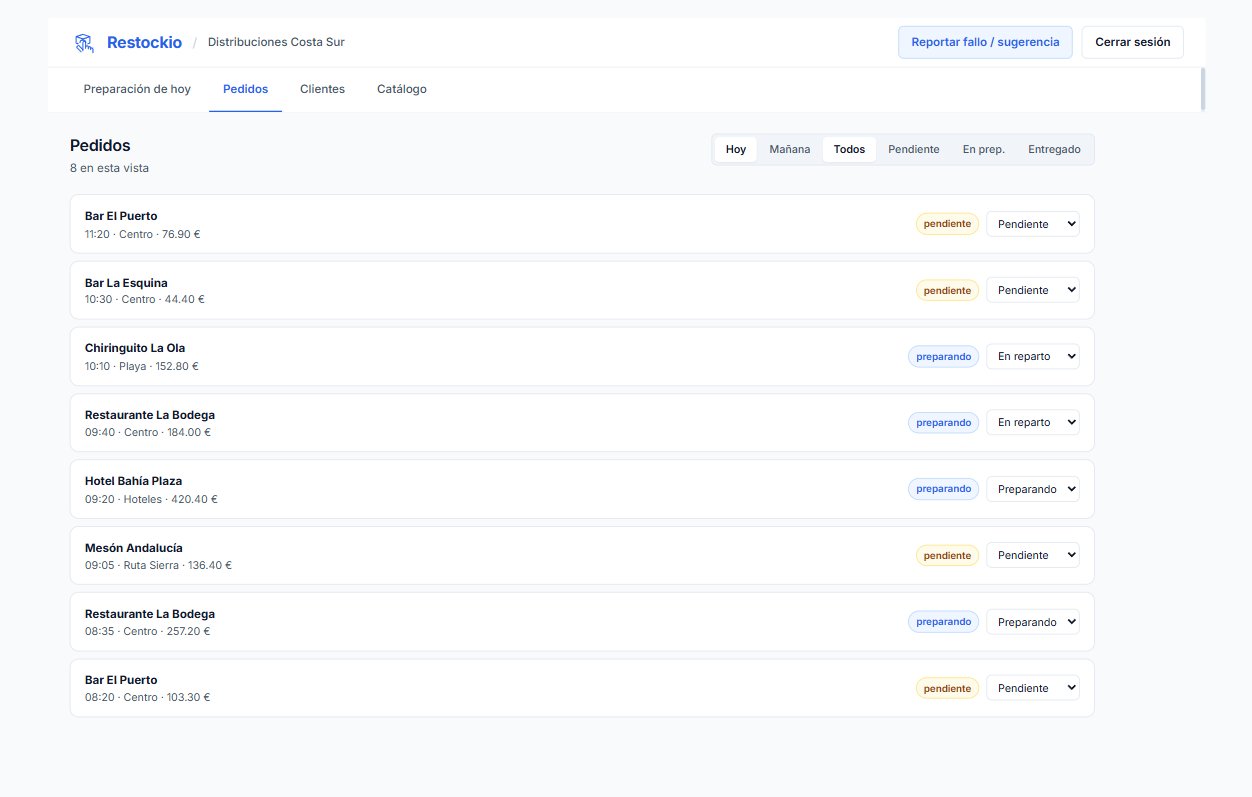Open the Restaurante La Bodega 08:35 order

(149, 614)
